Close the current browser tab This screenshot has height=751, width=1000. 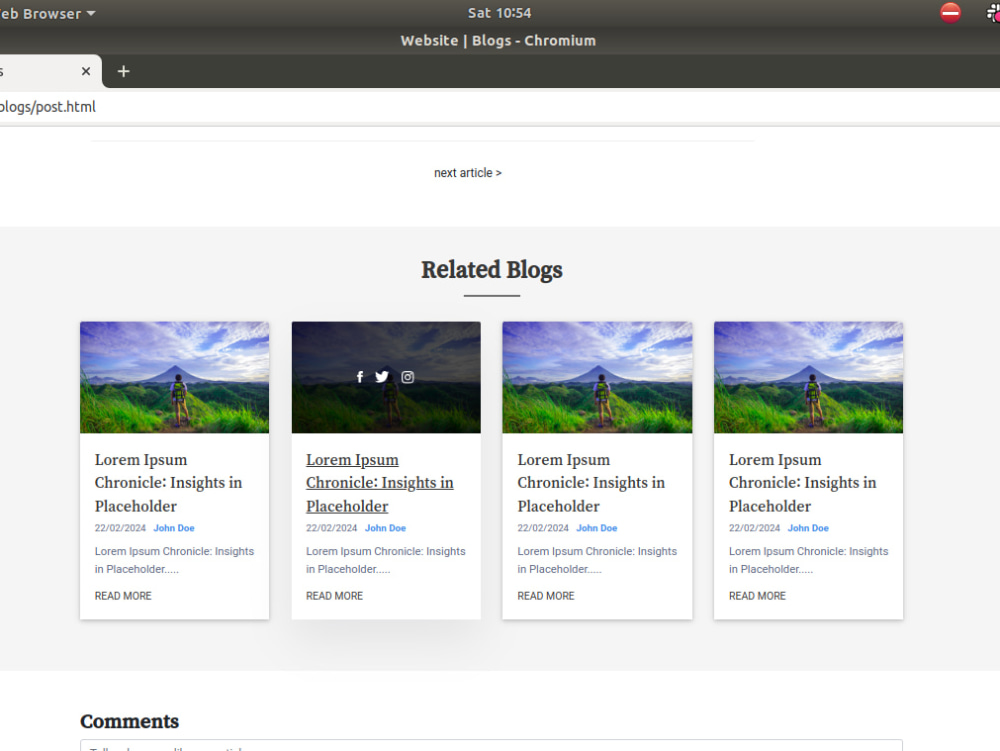point(86,71)
